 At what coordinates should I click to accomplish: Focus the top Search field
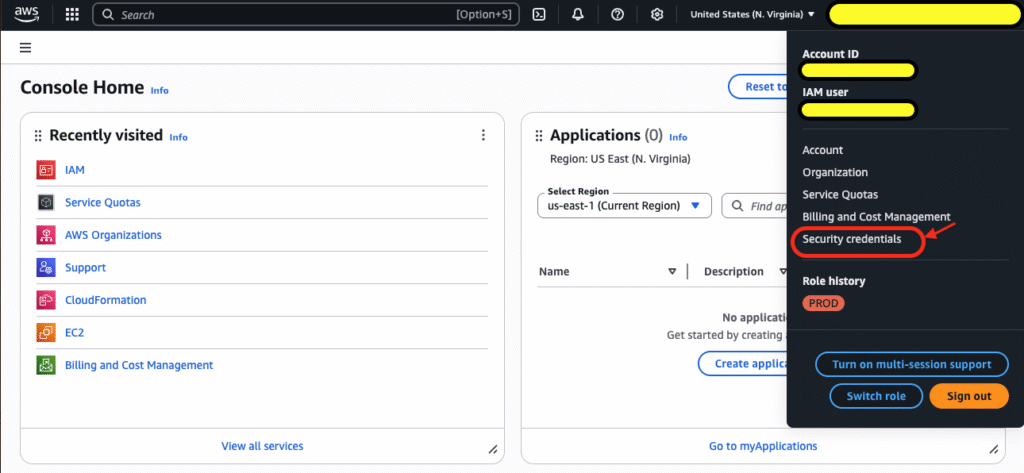coord(306,14)
